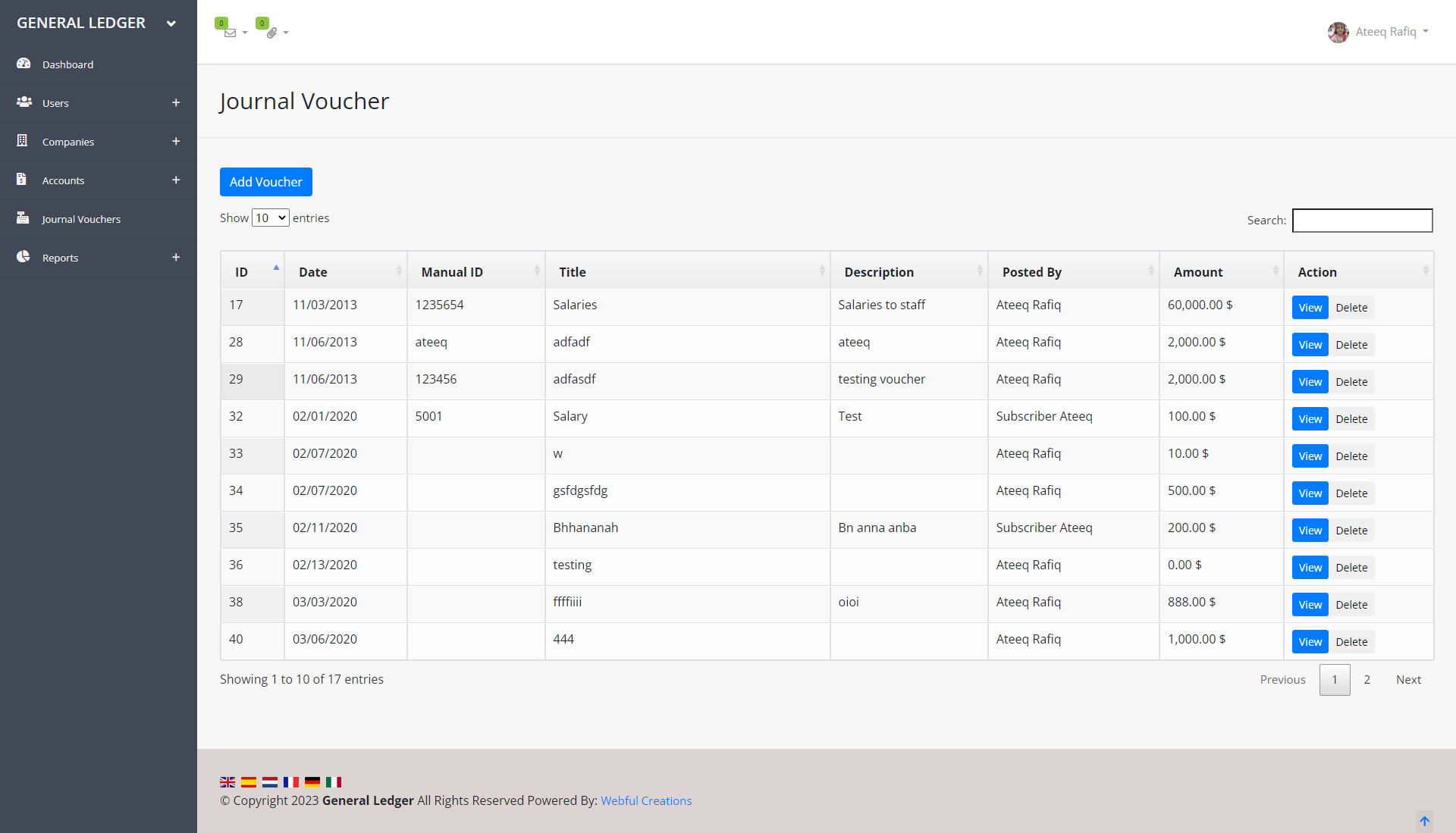
Task: Click the Accounts document icon
Action: coord(21,180)
